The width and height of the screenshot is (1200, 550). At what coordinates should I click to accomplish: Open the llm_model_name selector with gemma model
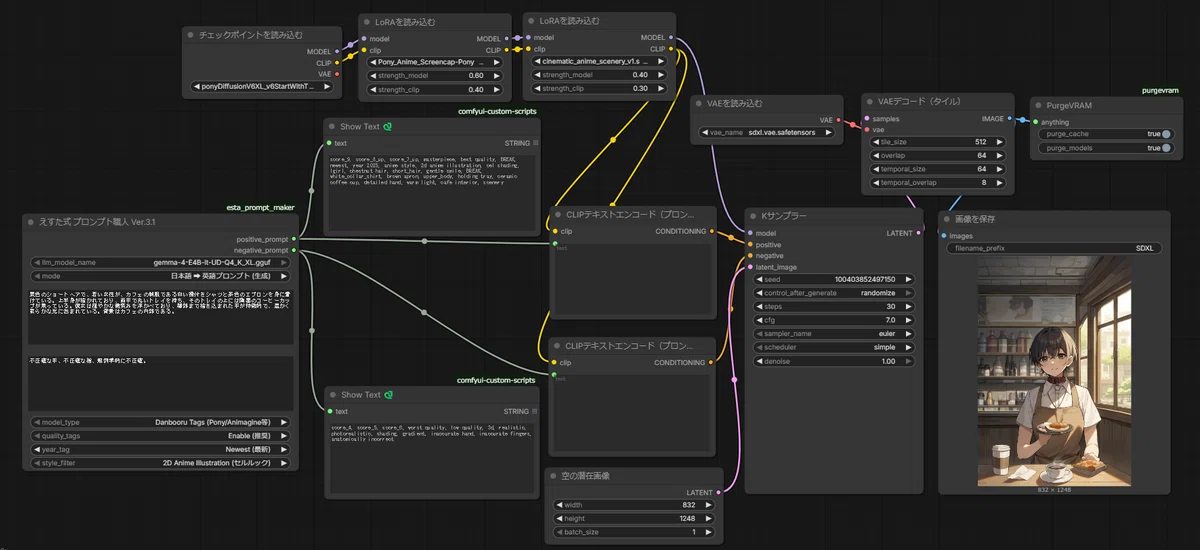(x=160, y=262)
